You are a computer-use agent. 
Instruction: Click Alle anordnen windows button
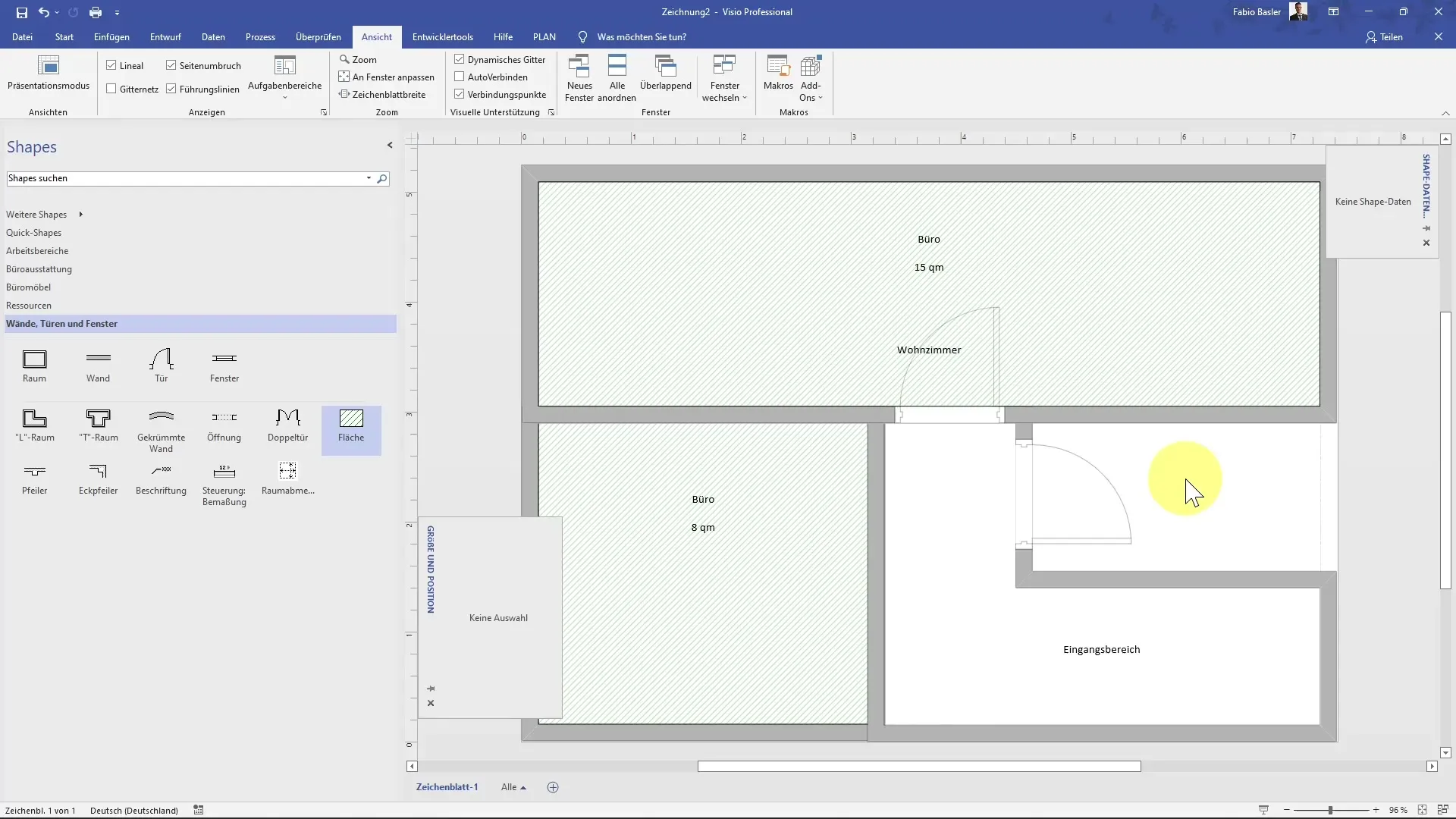pos(617,78)
